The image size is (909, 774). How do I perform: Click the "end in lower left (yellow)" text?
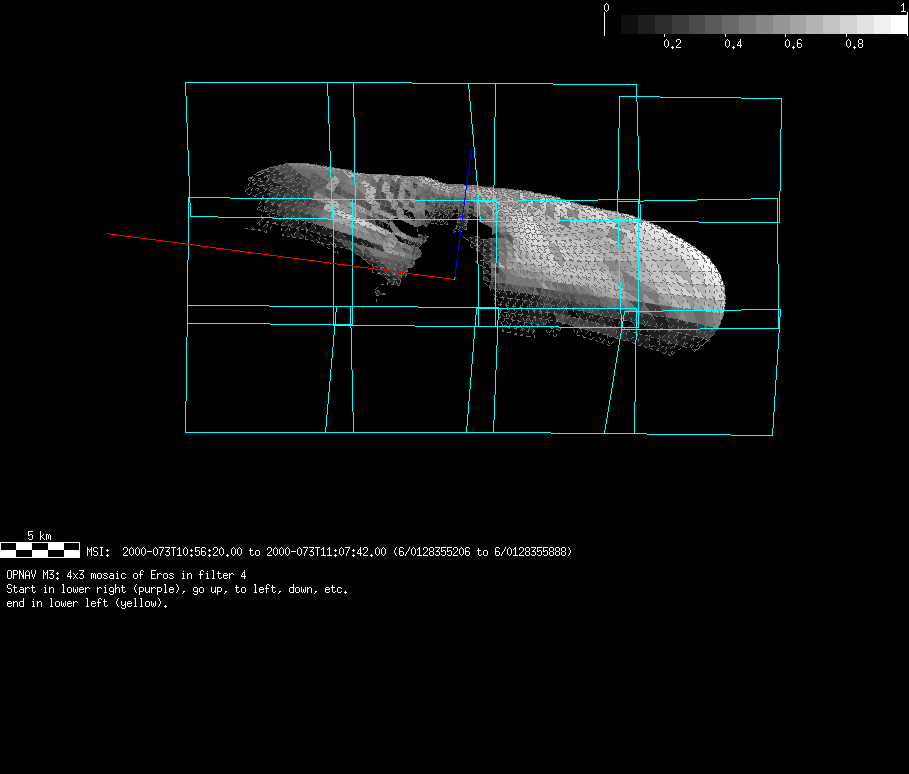point(85,604)
